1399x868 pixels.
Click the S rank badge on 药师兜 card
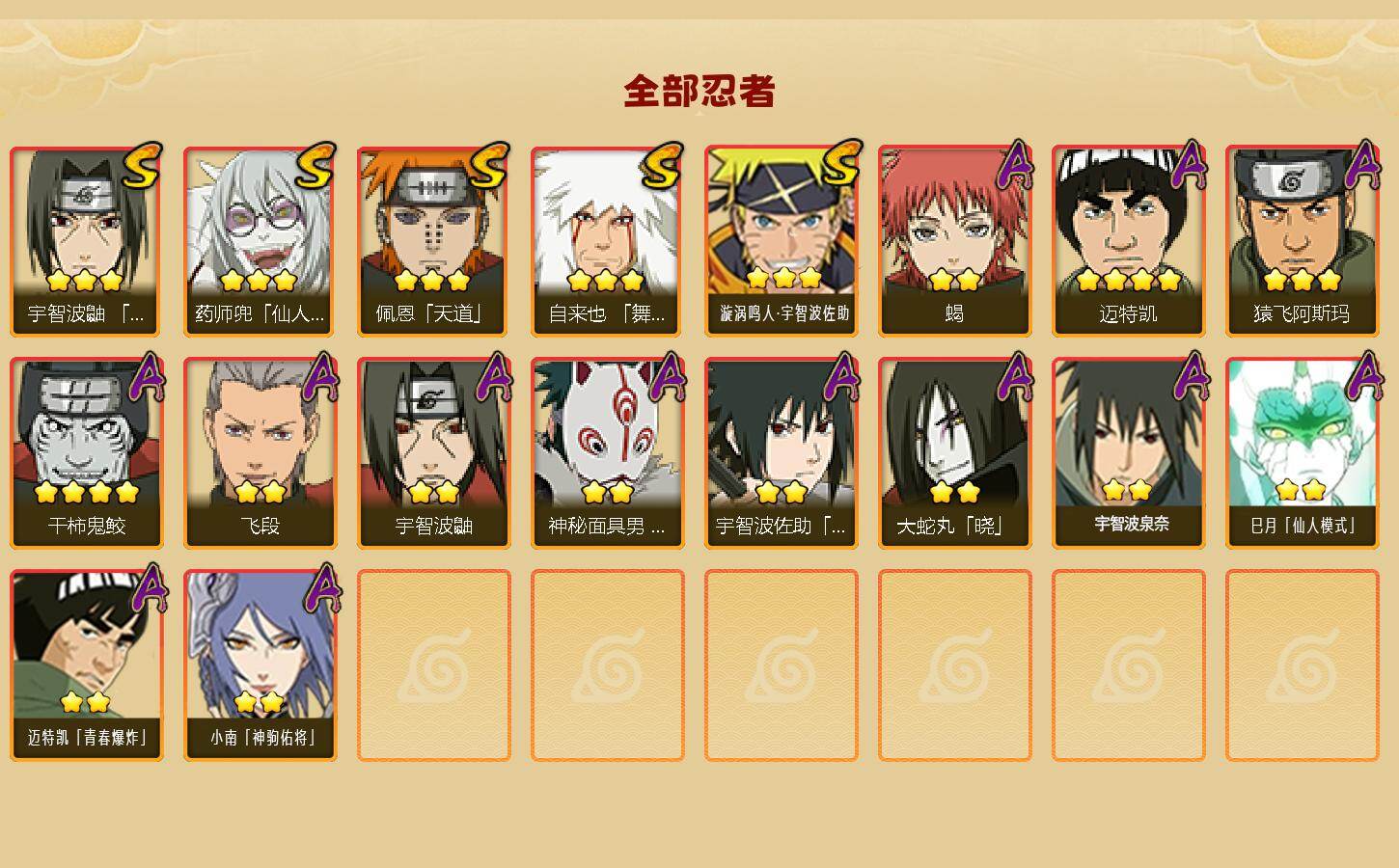coord(315,167)
